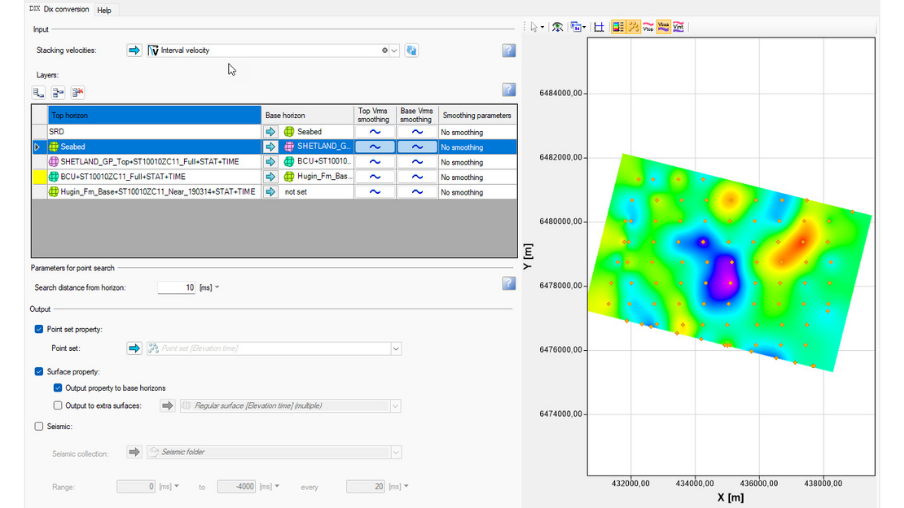Click the blue arrow beside Point set

134,348
